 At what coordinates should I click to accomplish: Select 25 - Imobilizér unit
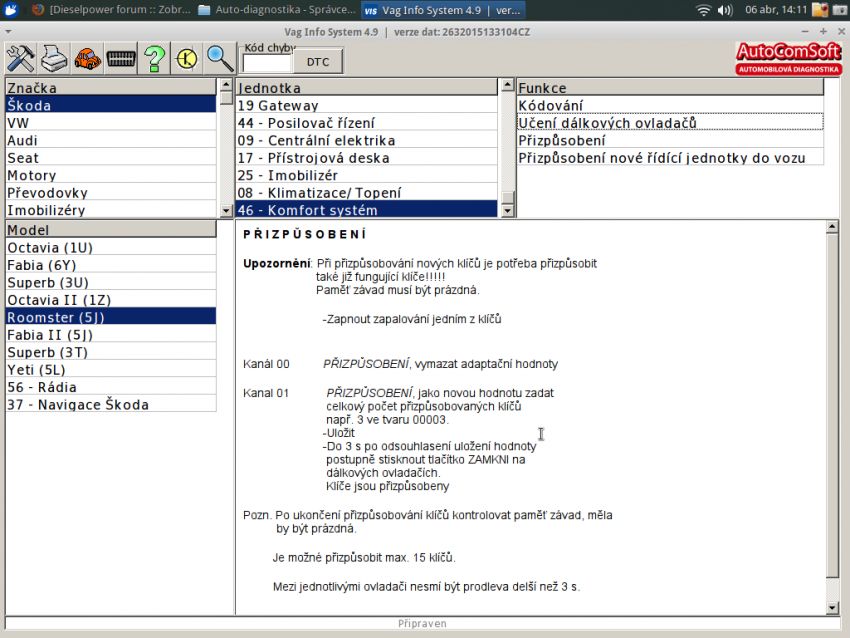point(366,175)
